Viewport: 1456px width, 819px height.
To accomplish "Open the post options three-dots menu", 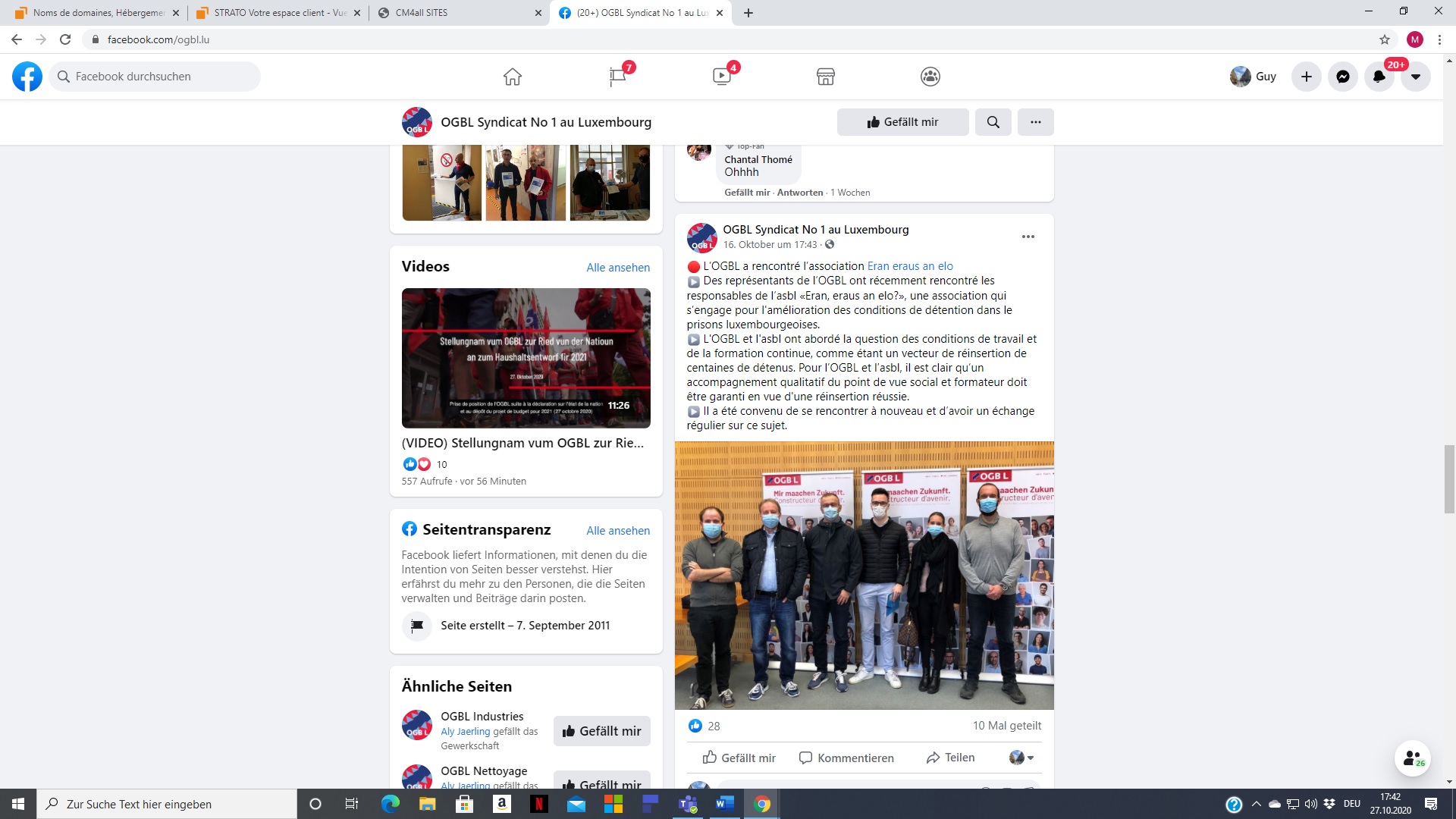I will [x=1028, y=237].
